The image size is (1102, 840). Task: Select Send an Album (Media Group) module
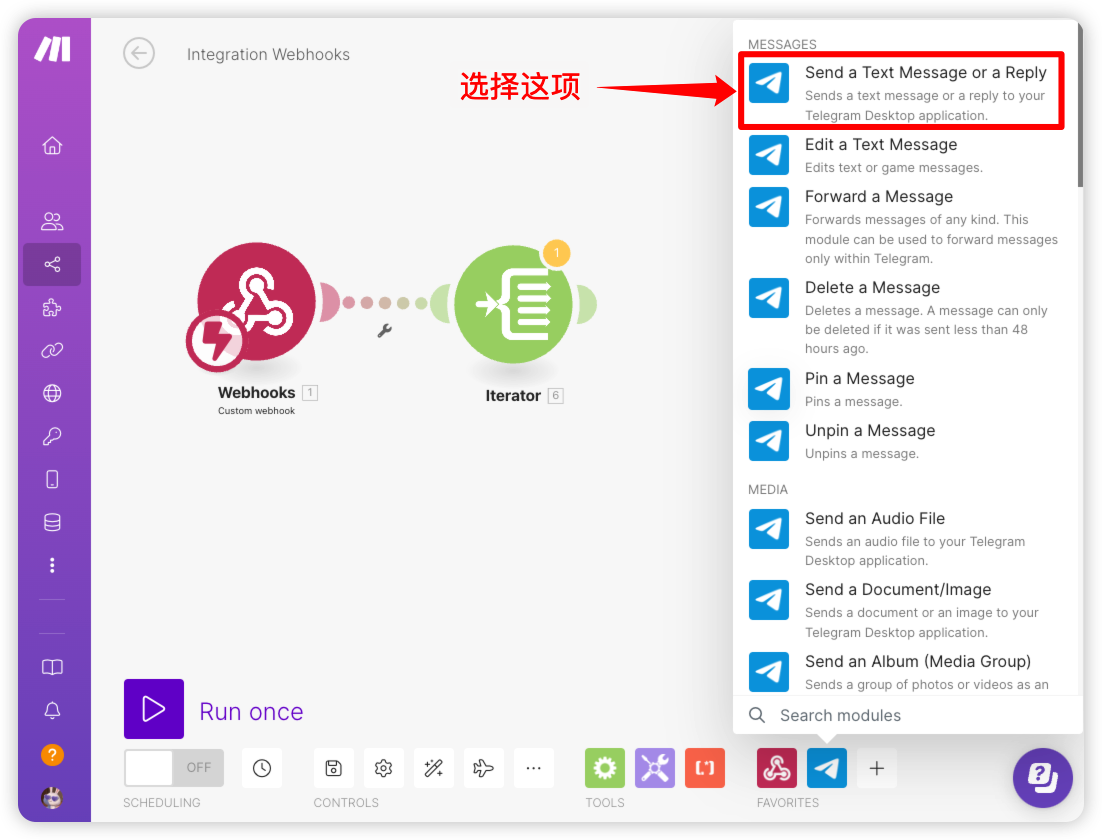pyautogui.click(x=902, y=672)
